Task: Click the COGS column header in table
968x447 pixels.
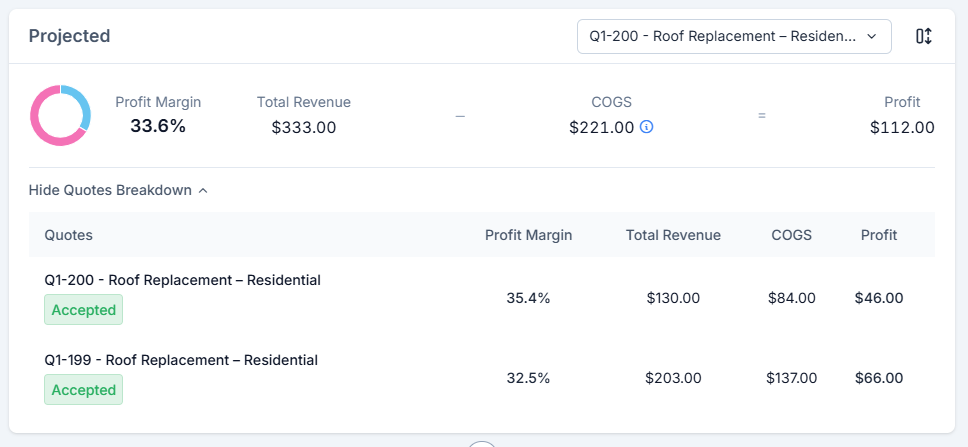Action: [791, 235]
